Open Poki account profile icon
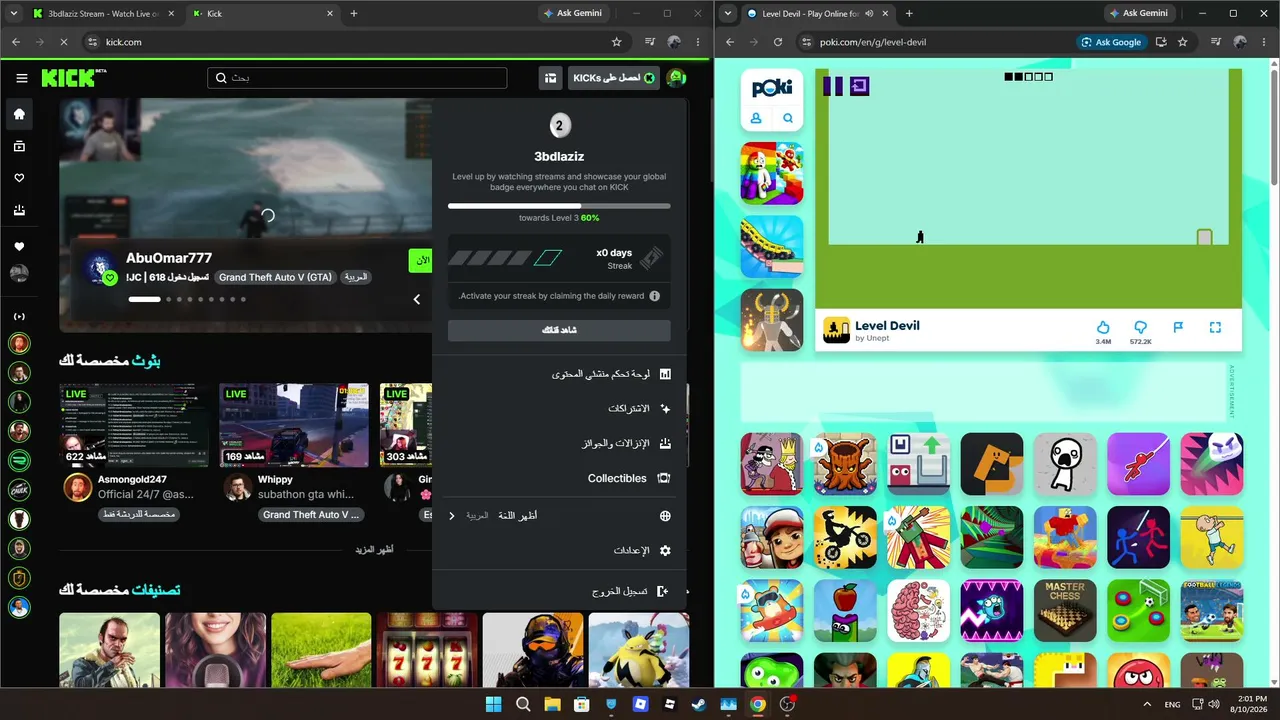 [756, 118]
